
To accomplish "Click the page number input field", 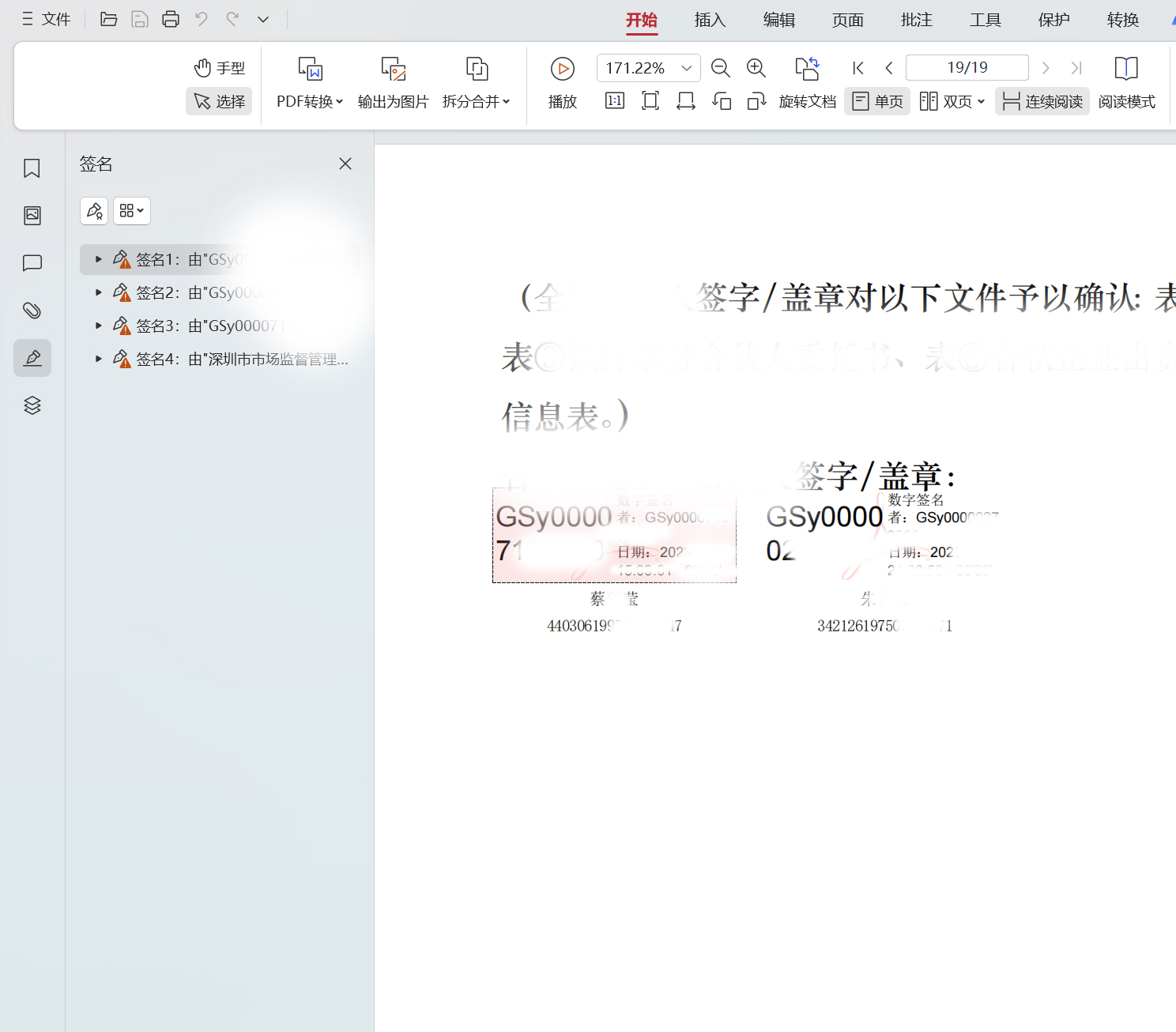I will pos(966,67).
